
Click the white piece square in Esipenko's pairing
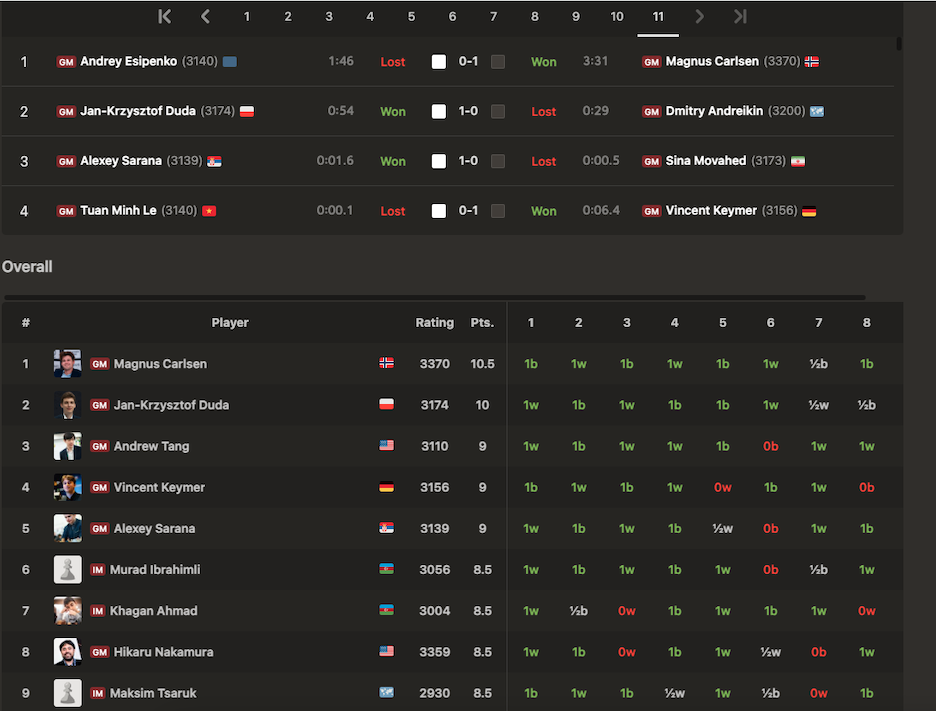coord(438,62)
